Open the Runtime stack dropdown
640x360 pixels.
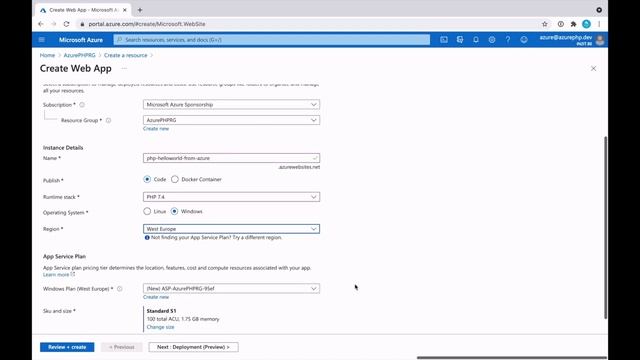pyautogui.click(x=231, y=197)
